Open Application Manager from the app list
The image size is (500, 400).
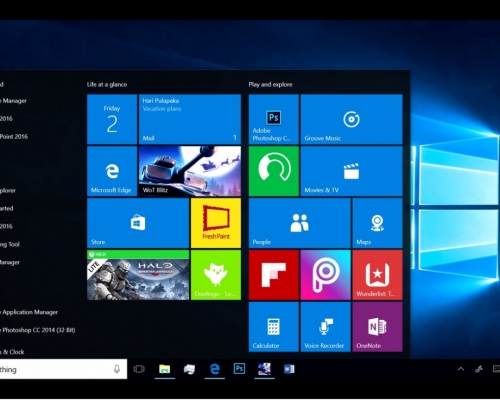pyautogui.click(x=29, y=312)
